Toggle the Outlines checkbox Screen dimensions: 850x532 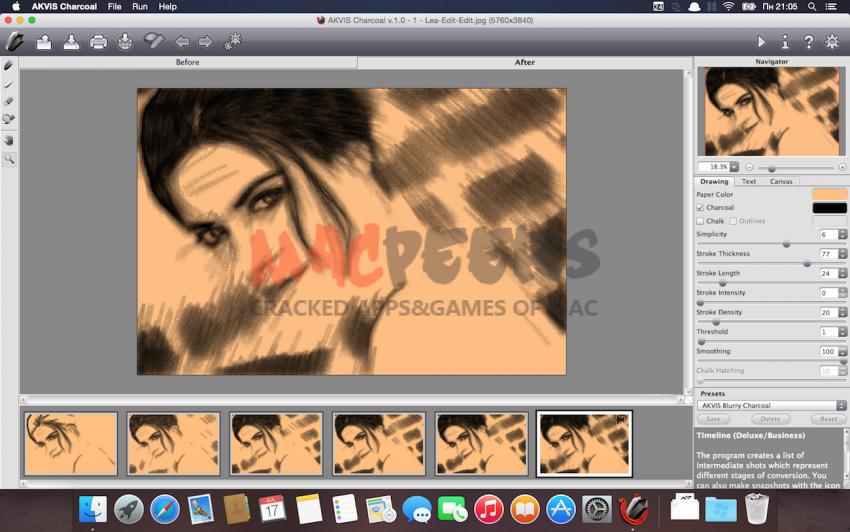733,221
